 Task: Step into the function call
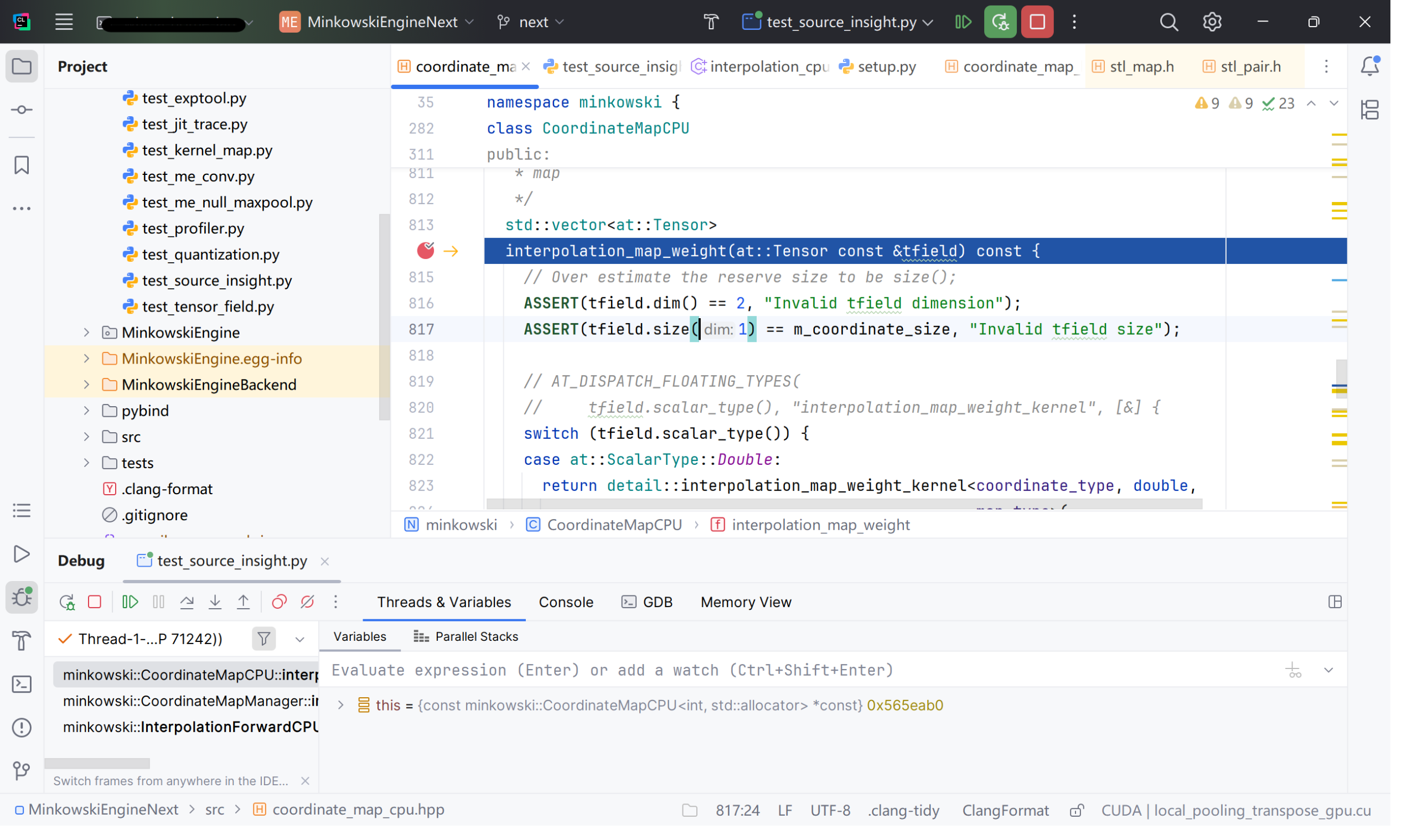pyautogui.click(x=215, y=602)
